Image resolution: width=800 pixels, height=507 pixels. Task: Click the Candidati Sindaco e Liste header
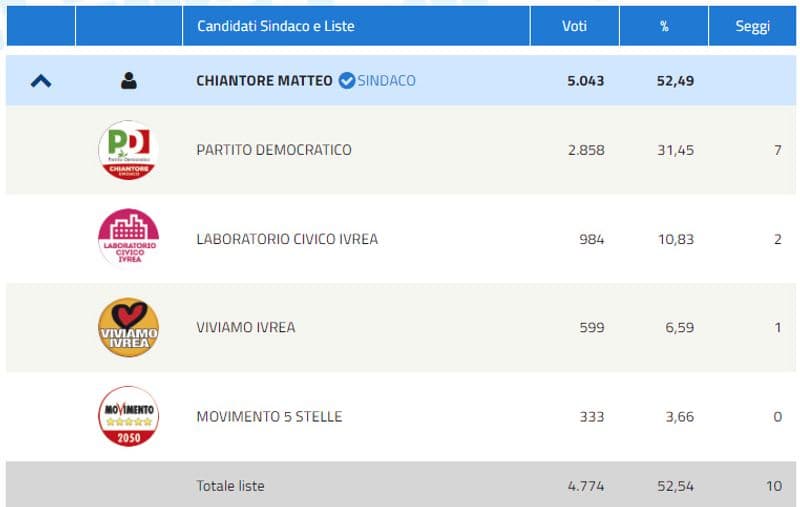click(x=275, y=26)
